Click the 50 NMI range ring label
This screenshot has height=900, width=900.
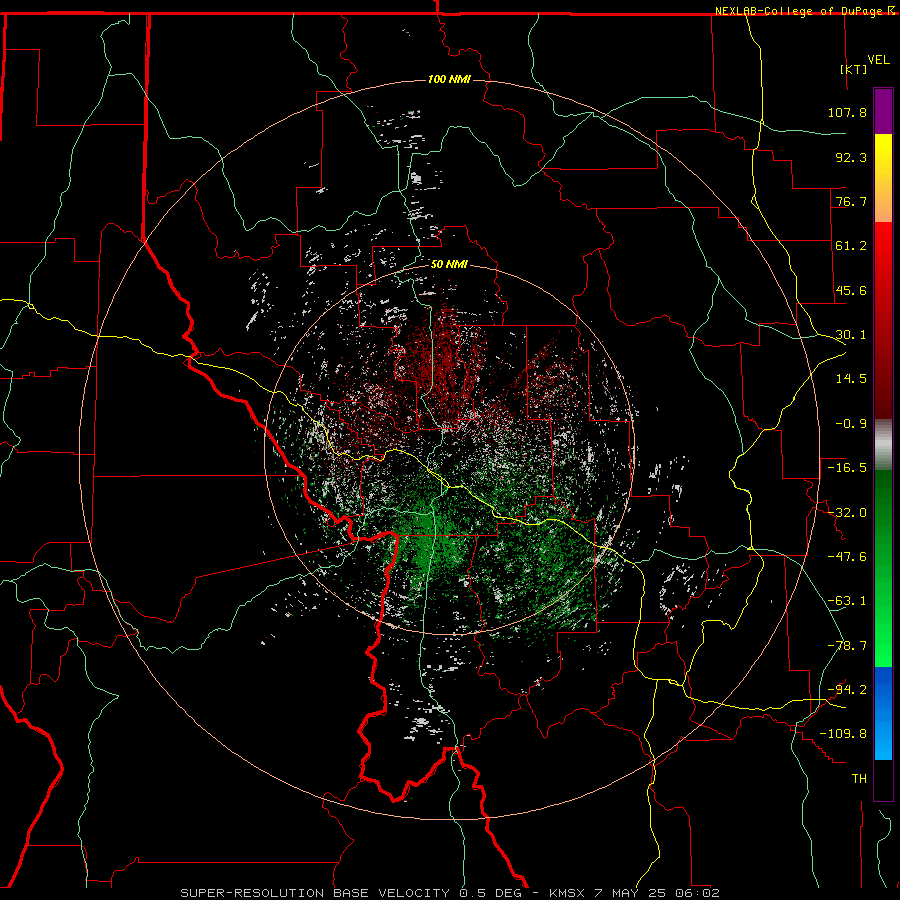pyautogui.click(x=449, y=264)
